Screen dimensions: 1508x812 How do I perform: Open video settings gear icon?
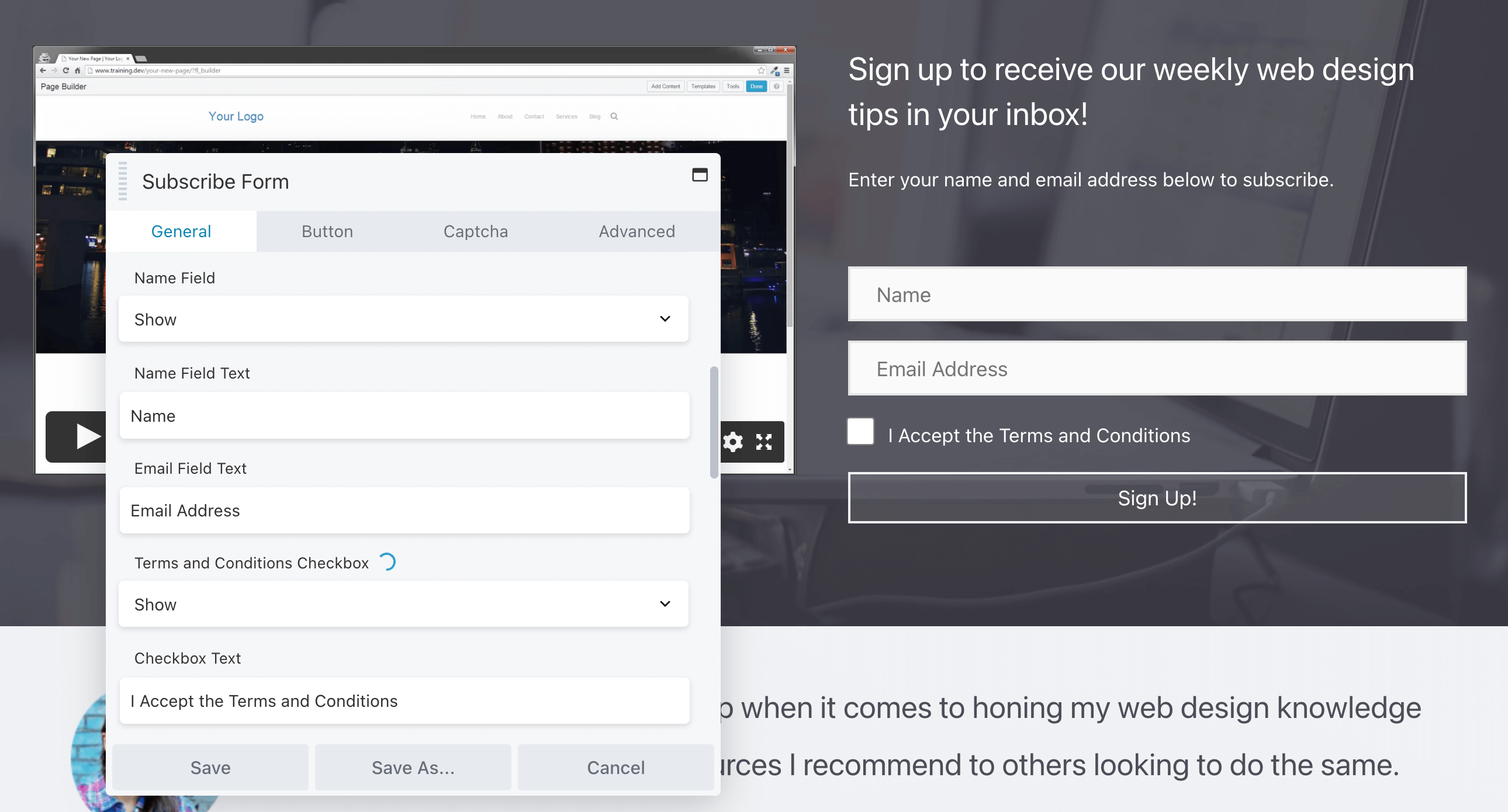click(732, 442)
